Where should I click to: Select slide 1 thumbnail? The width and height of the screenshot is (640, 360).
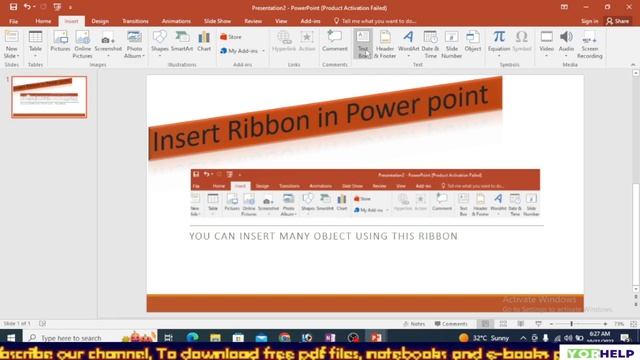(49, 97)
